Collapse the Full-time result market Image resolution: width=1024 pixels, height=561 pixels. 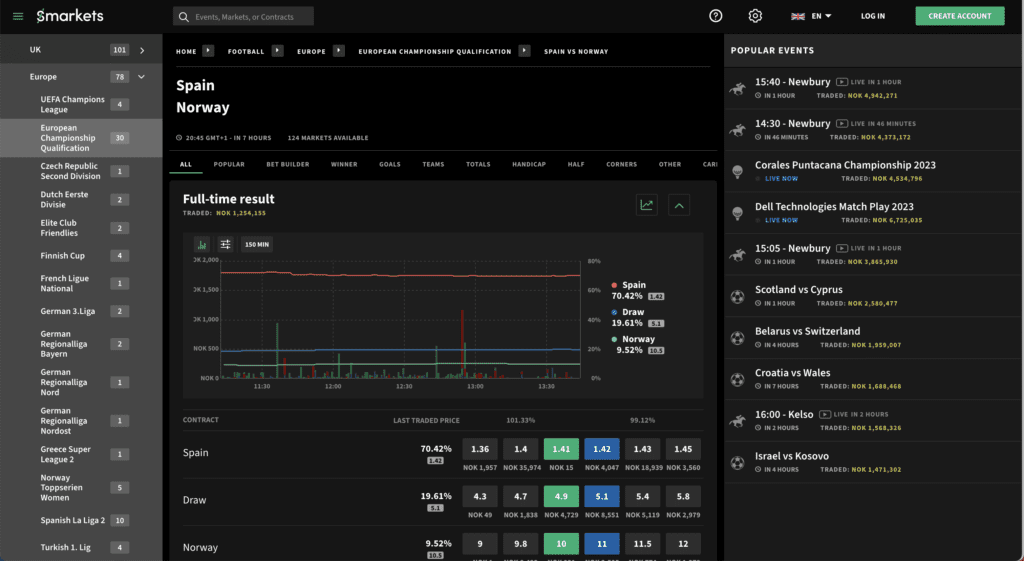coord(679,205)
